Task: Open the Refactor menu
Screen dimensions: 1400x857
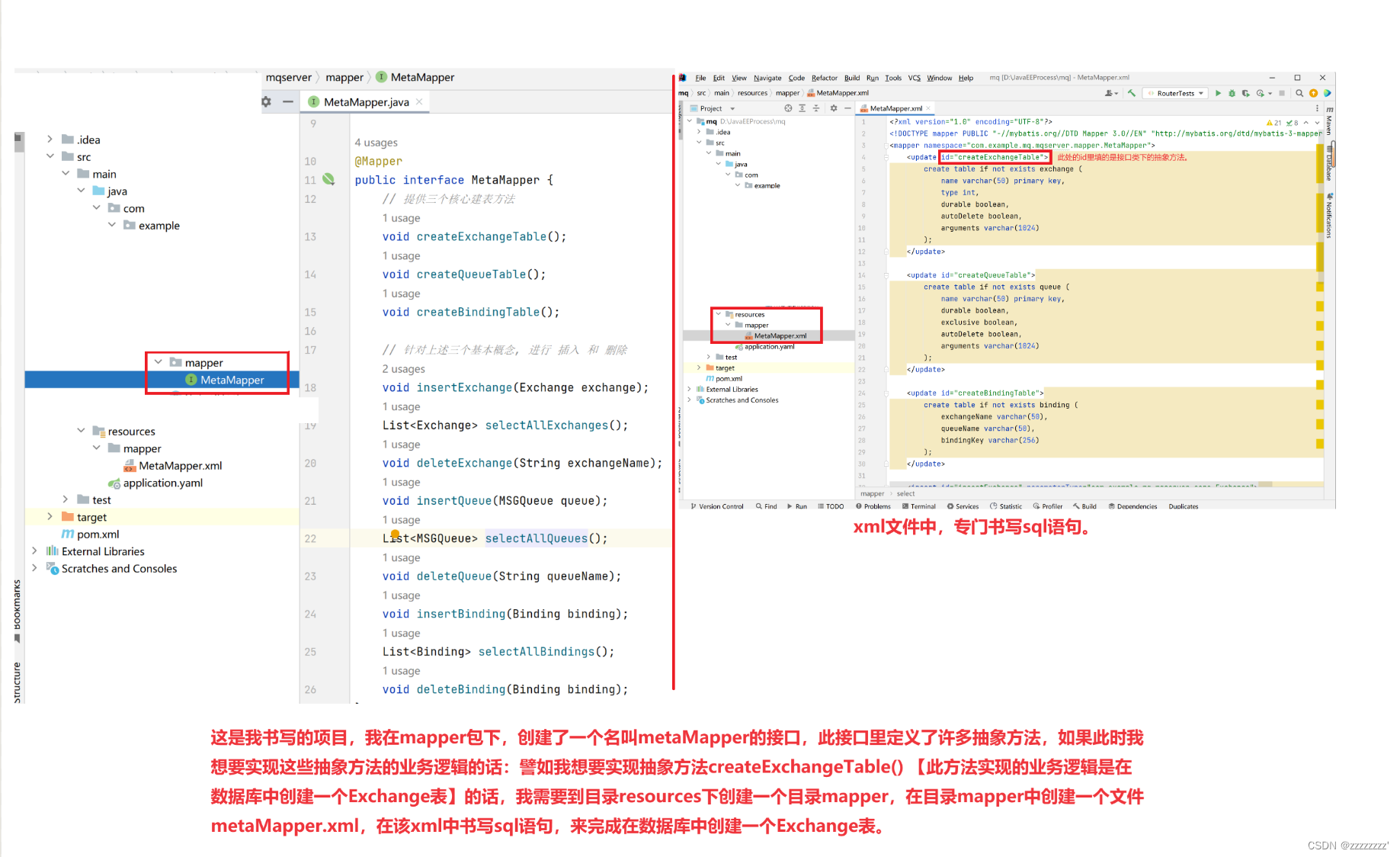Action: tap(824, 78)
